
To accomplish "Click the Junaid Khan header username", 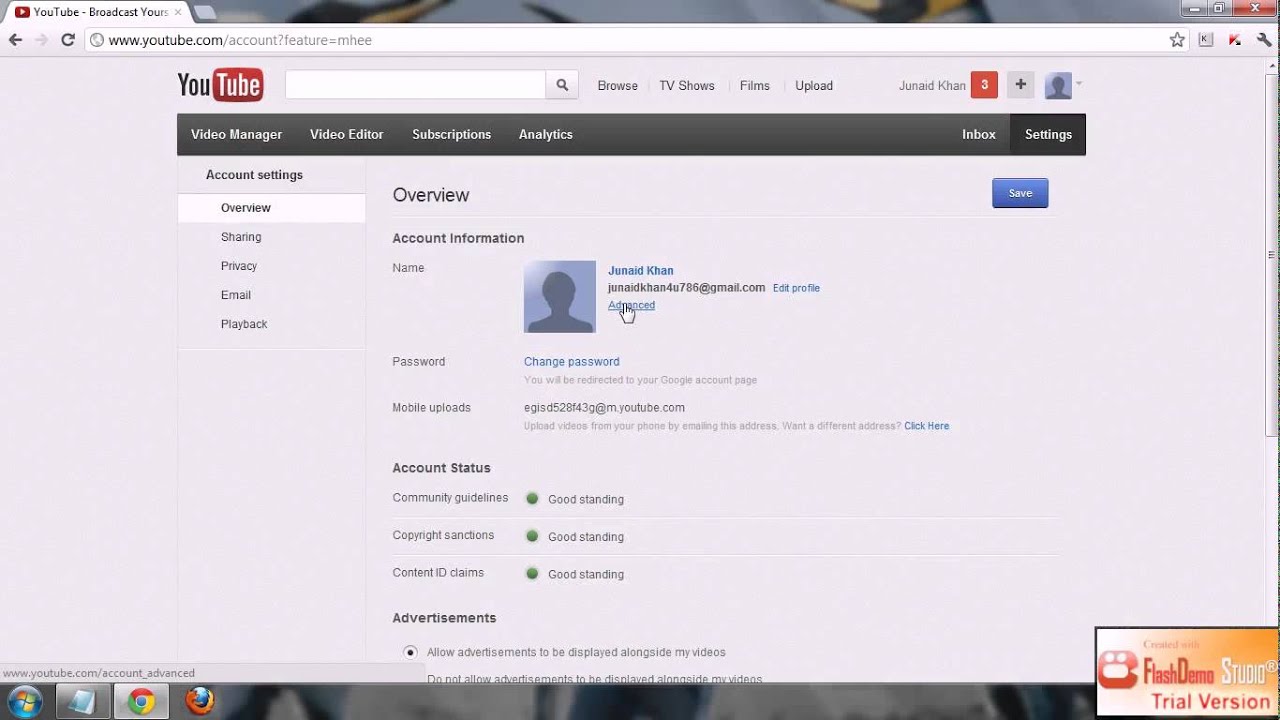I will coord(932,86).
